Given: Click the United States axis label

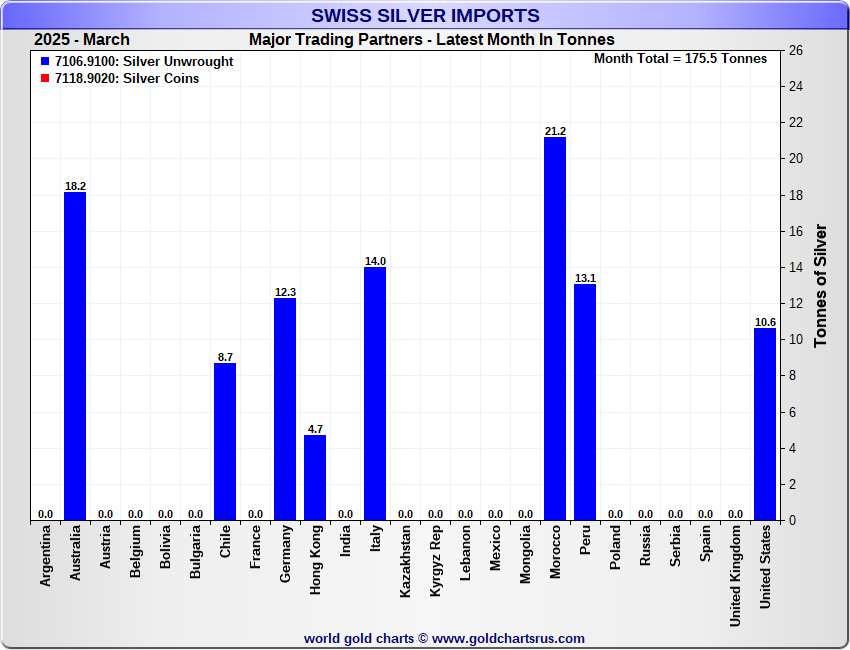Looking at the screenshot, I should (x=765, y=567).
